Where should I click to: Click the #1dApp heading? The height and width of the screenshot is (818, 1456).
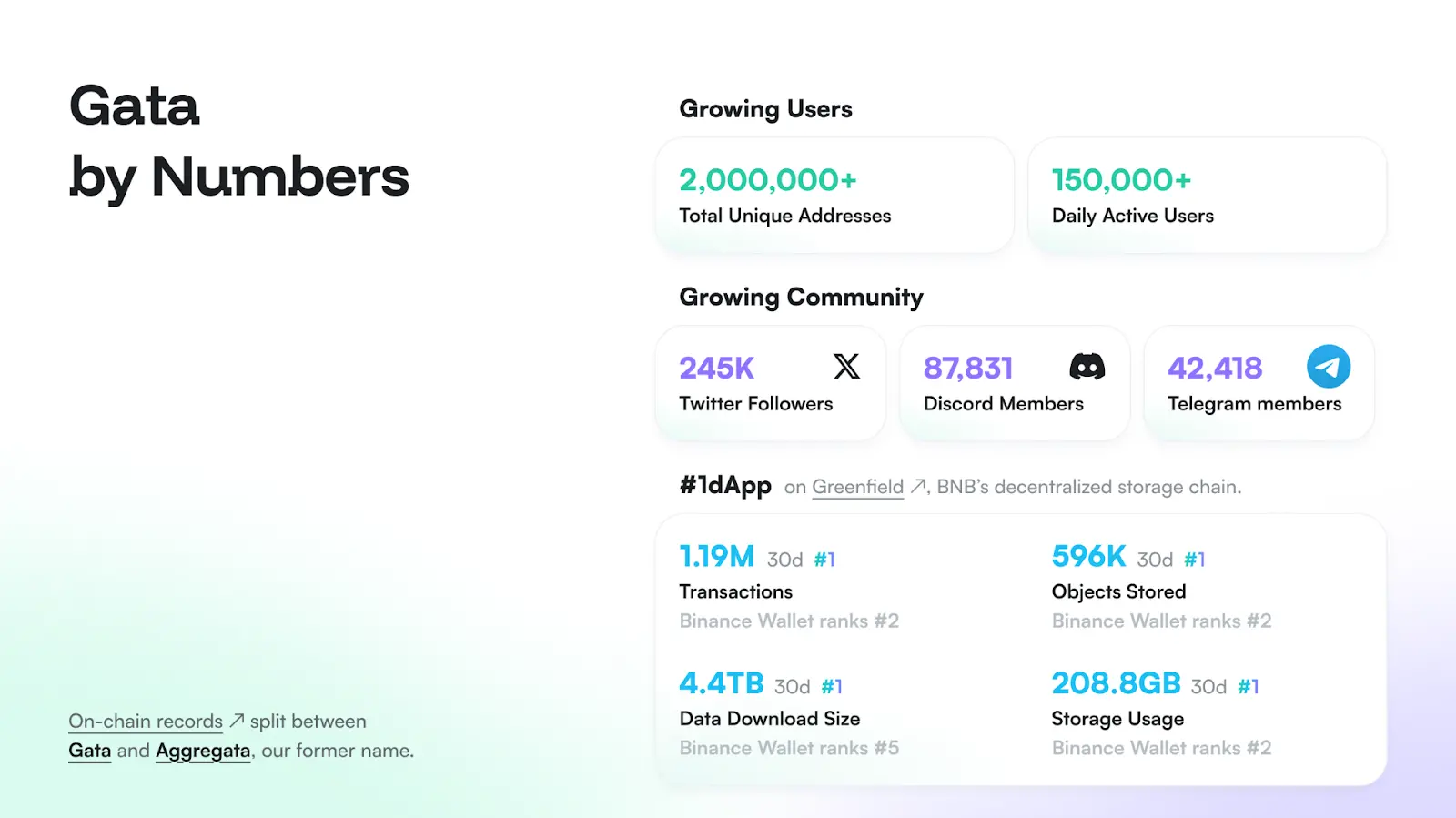(725, 485)
